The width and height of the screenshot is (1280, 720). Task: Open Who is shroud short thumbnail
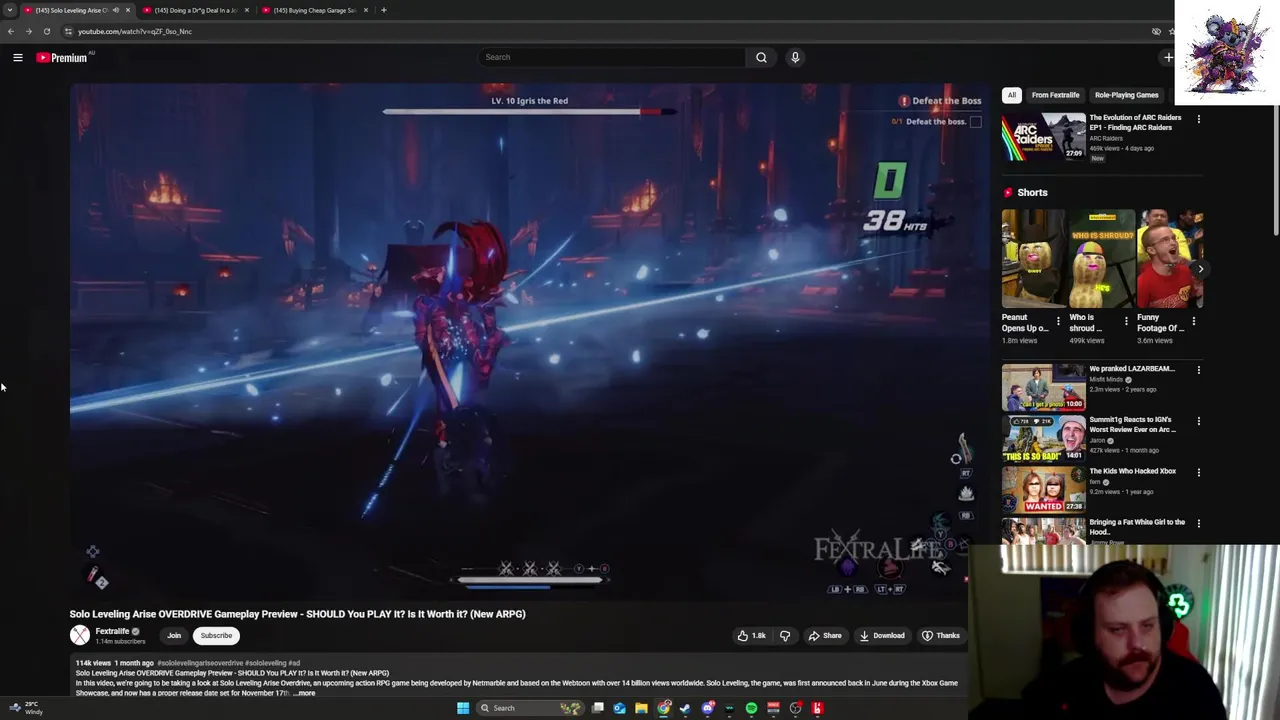(x=1102, y=258)
